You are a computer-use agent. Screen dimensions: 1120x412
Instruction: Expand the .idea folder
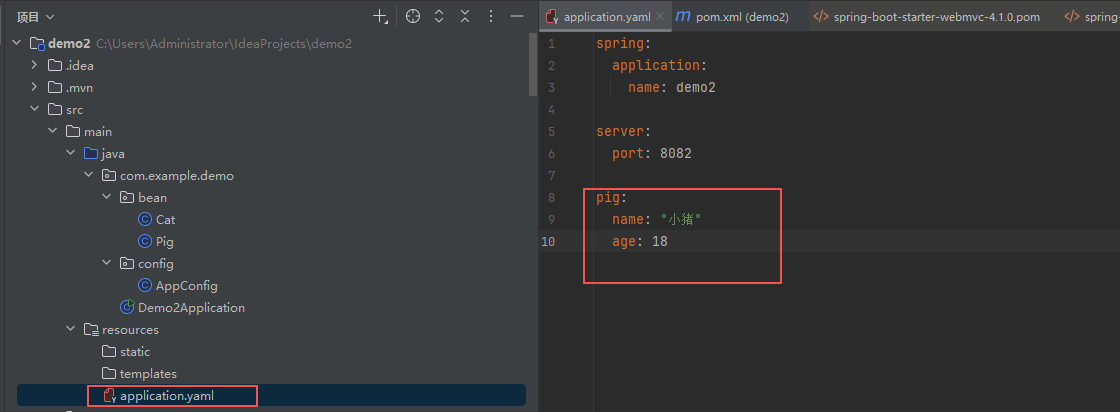[34, 66]
